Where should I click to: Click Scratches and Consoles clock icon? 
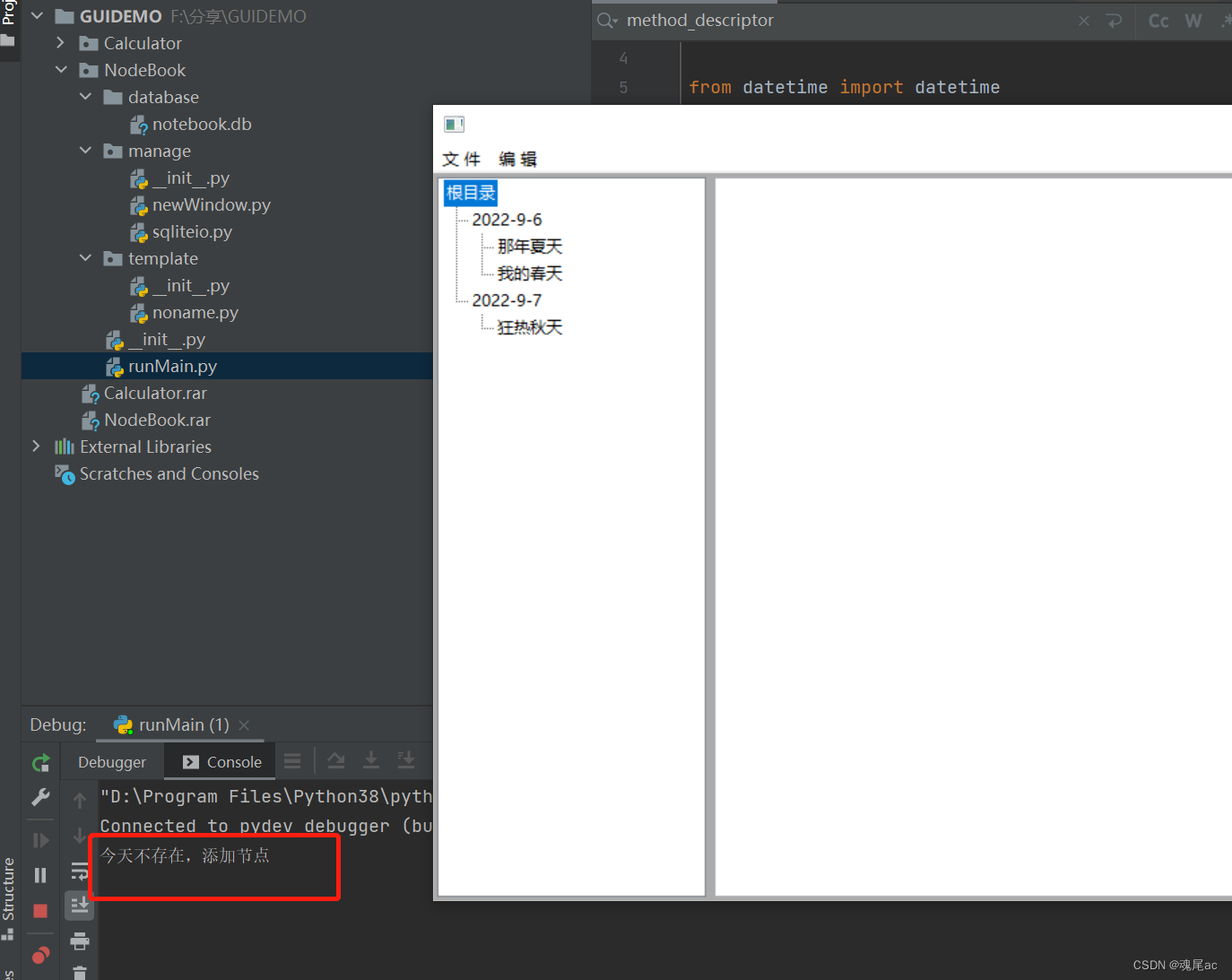point(65,474)
